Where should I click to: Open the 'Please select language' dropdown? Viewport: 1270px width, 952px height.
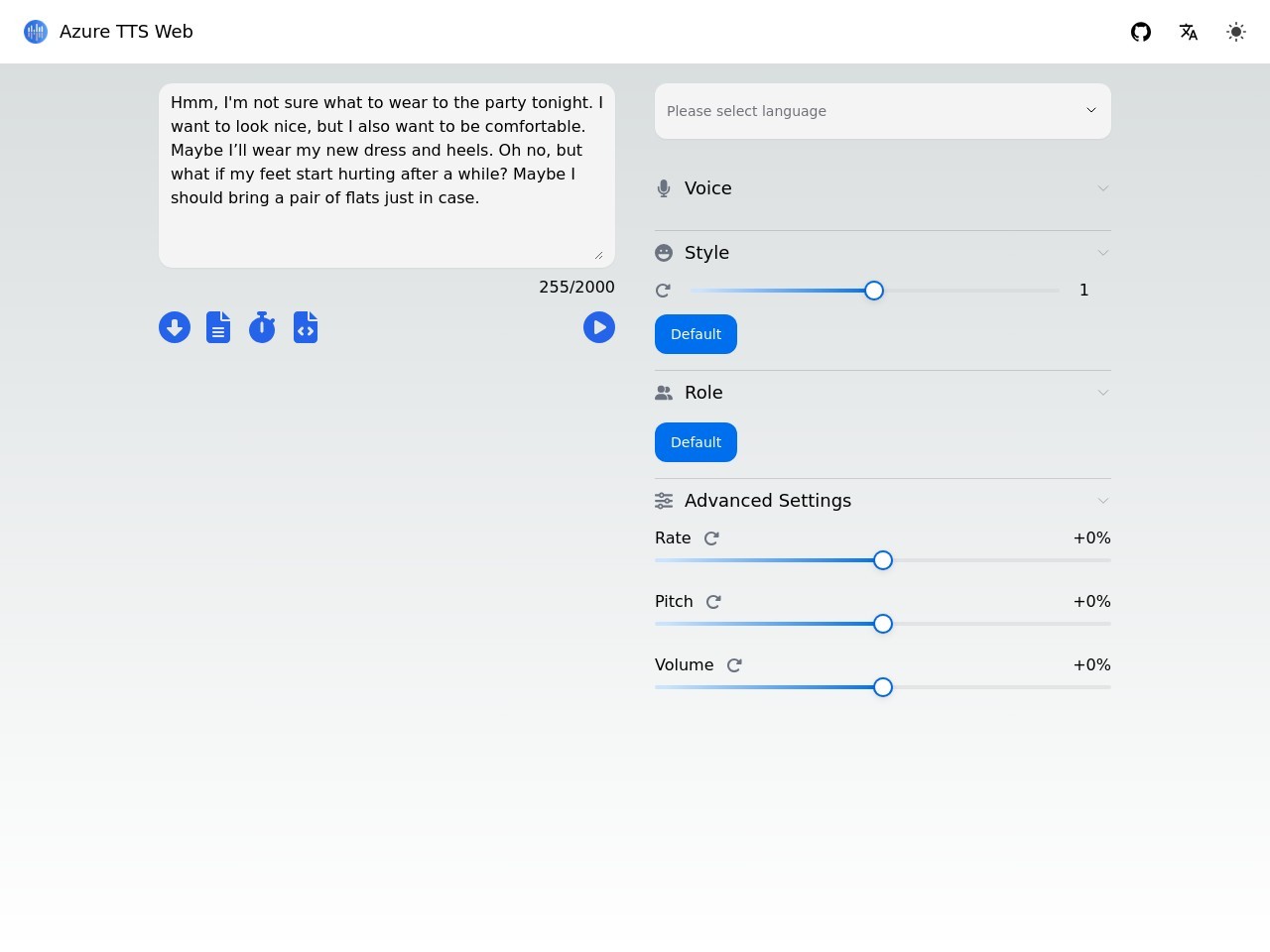(882, 111)
